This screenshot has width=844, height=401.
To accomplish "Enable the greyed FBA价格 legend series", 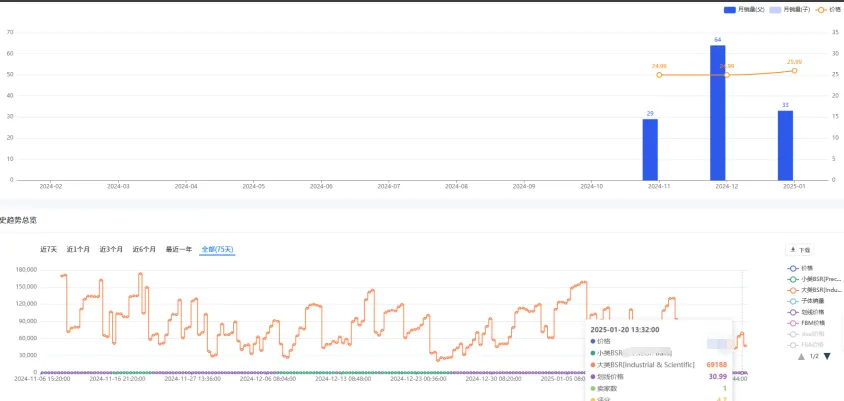I will pyautogui.click(x=806, y=345).
